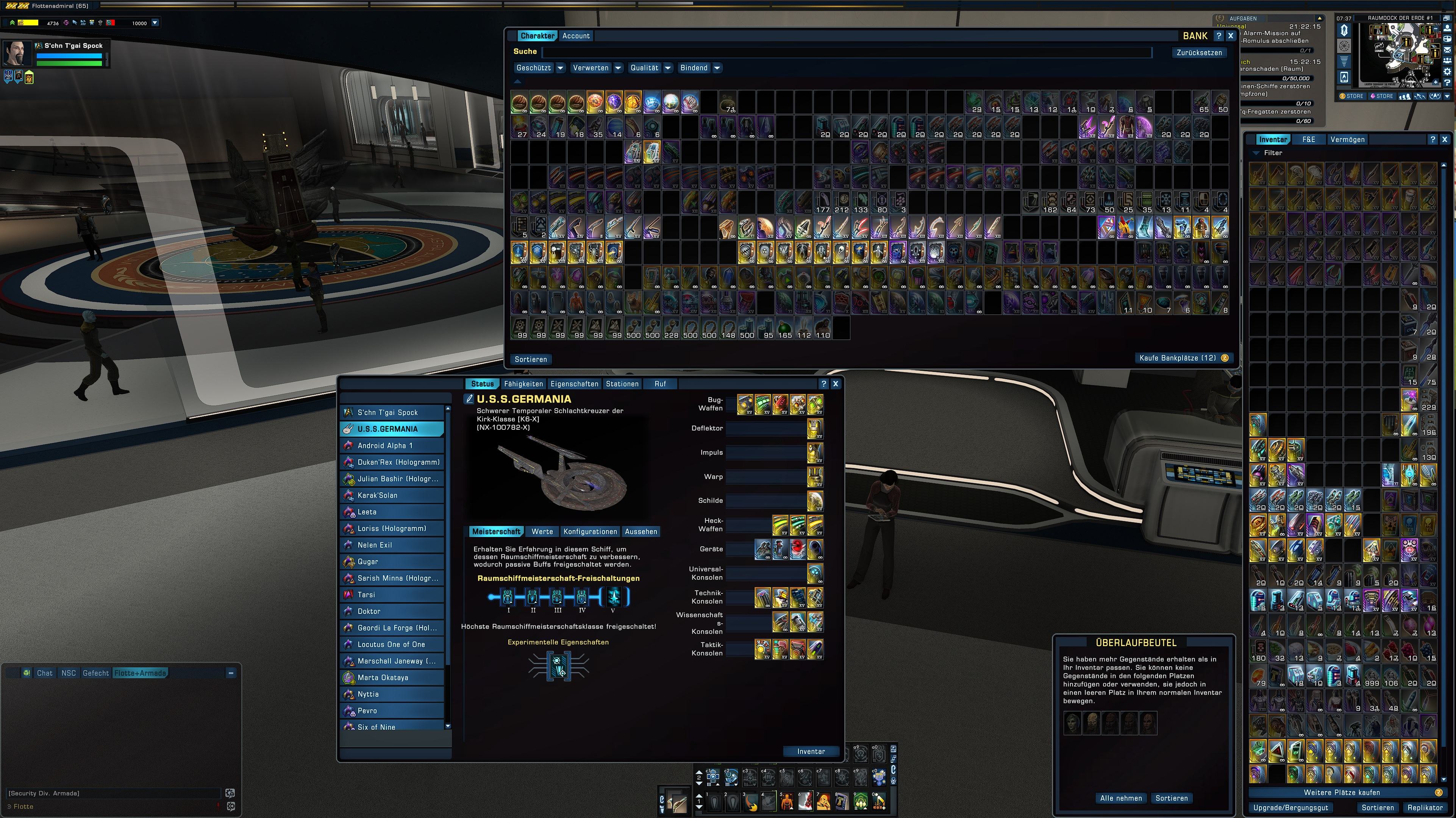The height and width of the screenshot is (818, 1456).
Task: Open the Fähigkeiten tab
Action: 523,384
